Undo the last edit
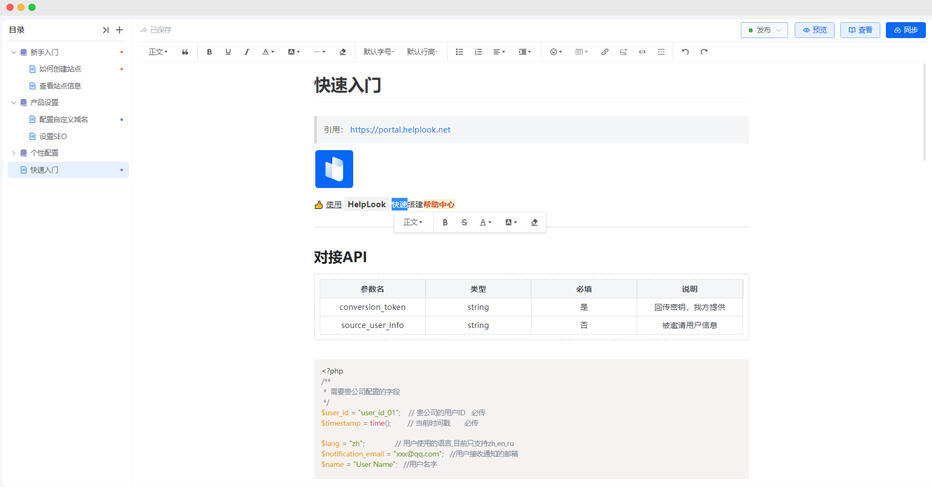Image resolution: width=932 pixels, height=487 pixels. 685,52
